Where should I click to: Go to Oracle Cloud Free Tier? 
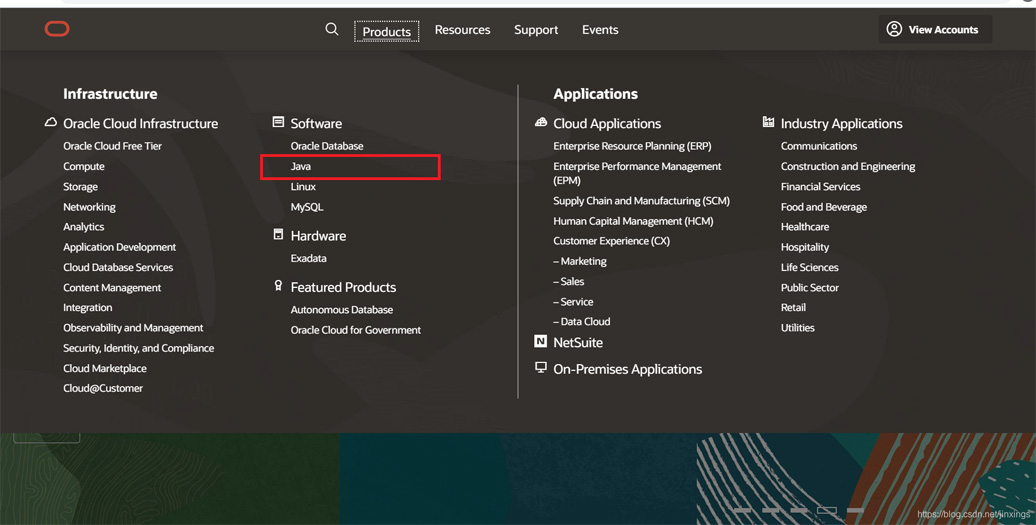pos(112,146)
